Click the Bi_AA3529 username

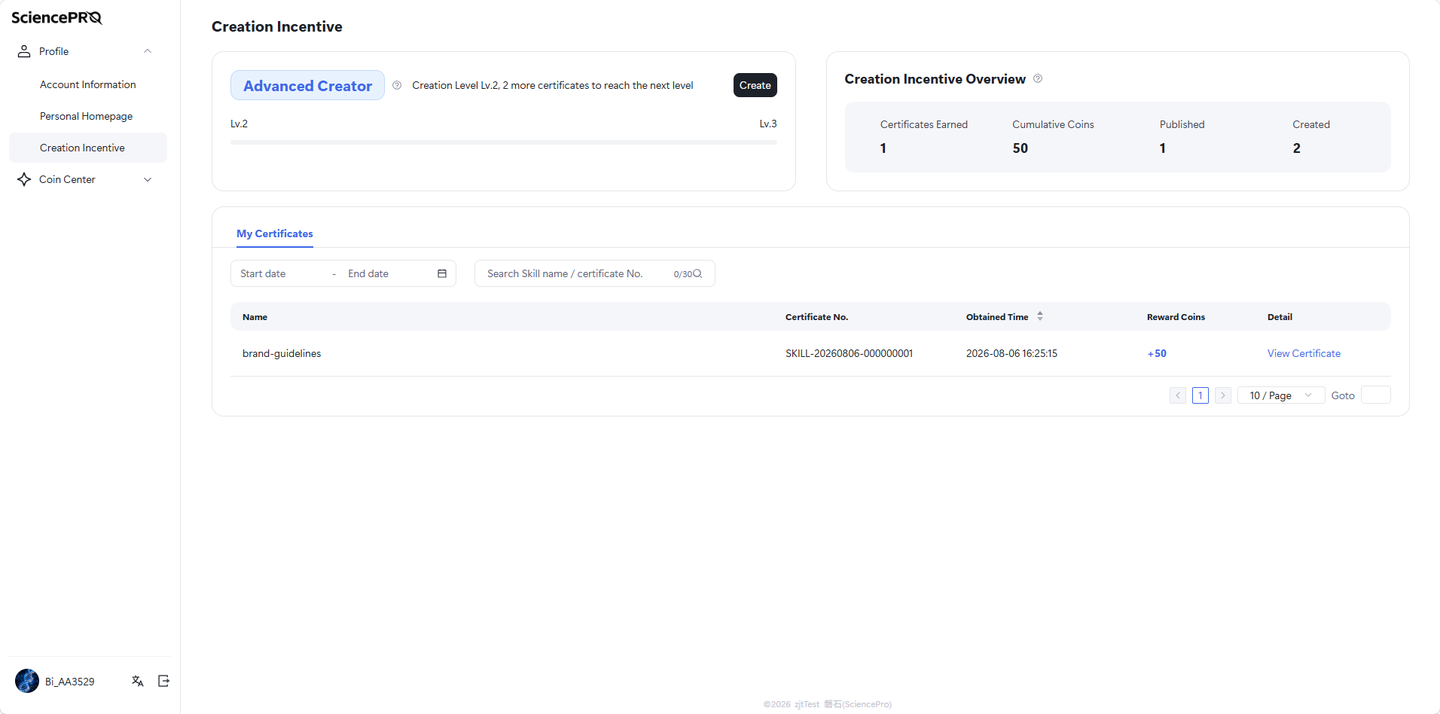[70, 682]
